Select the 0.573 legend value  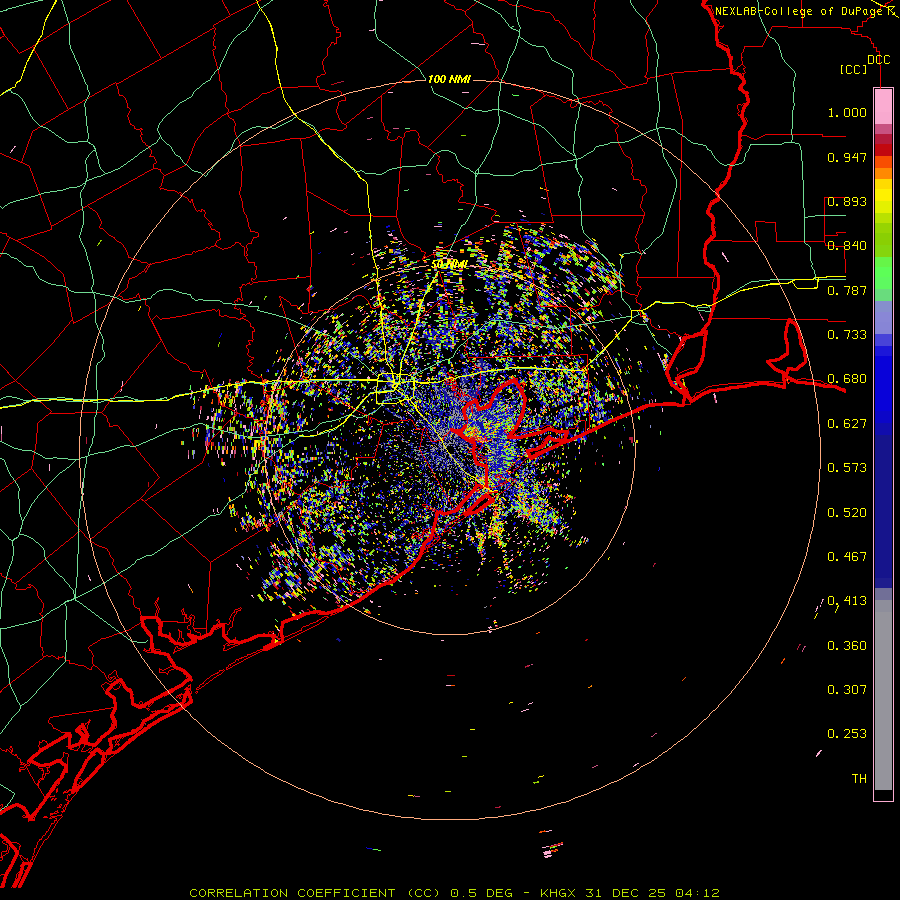coord(847,468)
